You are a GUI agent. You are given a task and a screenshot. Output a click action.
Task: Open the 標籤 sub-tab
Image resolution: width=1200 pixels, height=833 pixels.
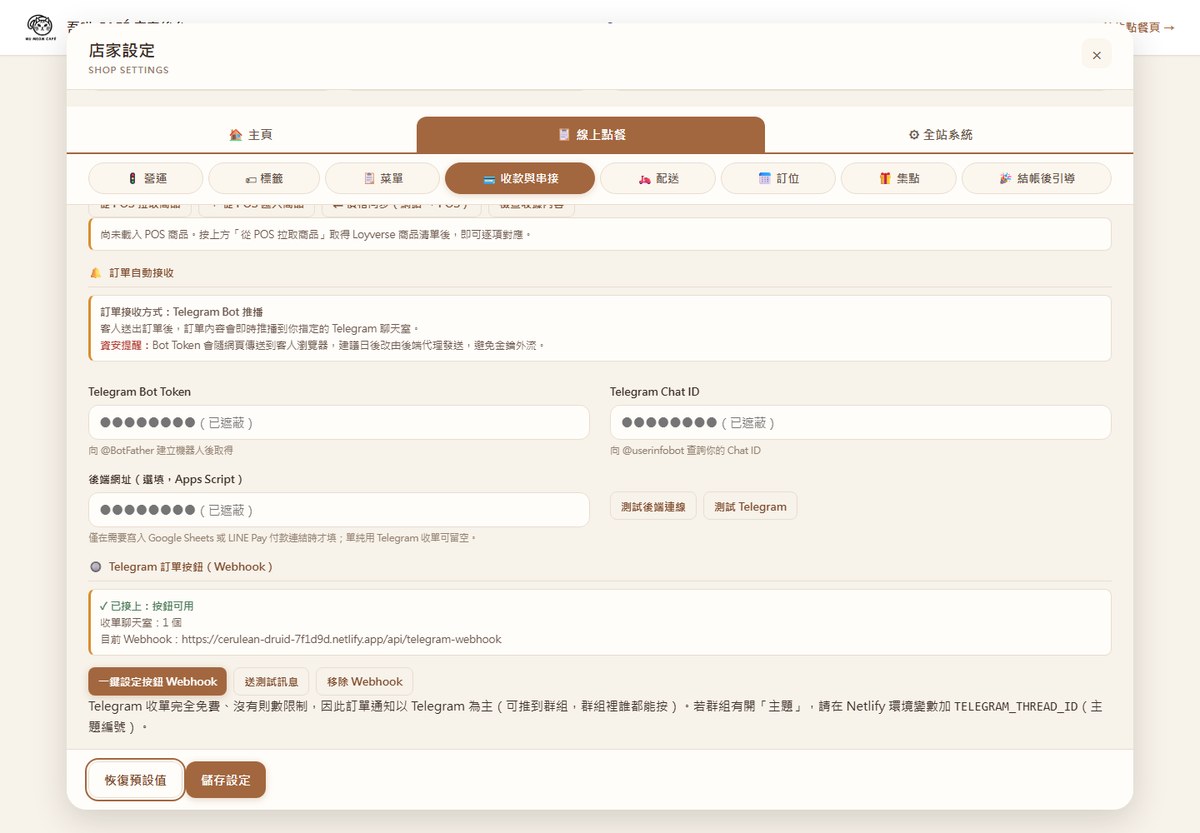(264, 178)
